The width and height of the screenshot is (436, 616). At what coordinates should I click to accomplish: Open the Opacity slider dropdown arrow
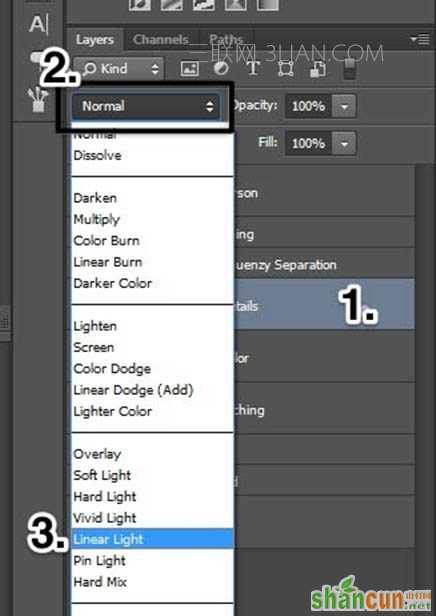(344, 106)
